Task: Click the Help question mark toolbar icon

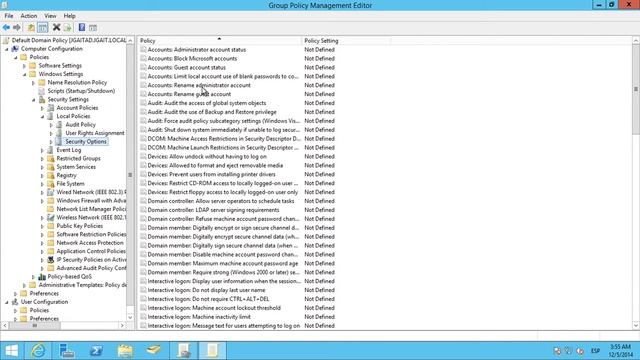Action: coord(82,27)
